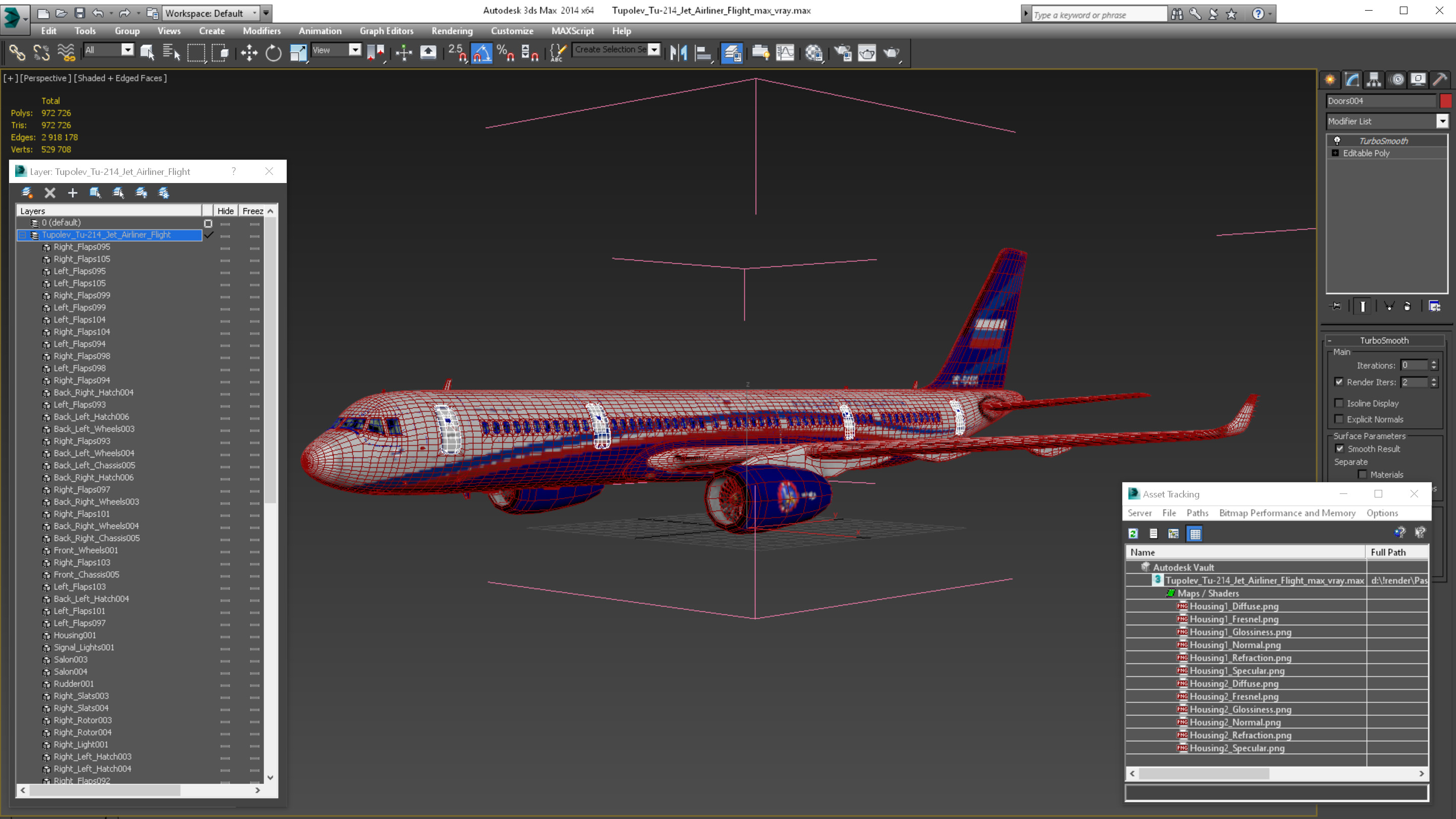Toggle the Percent Snap icon
1456x819 pixels.
506,53
